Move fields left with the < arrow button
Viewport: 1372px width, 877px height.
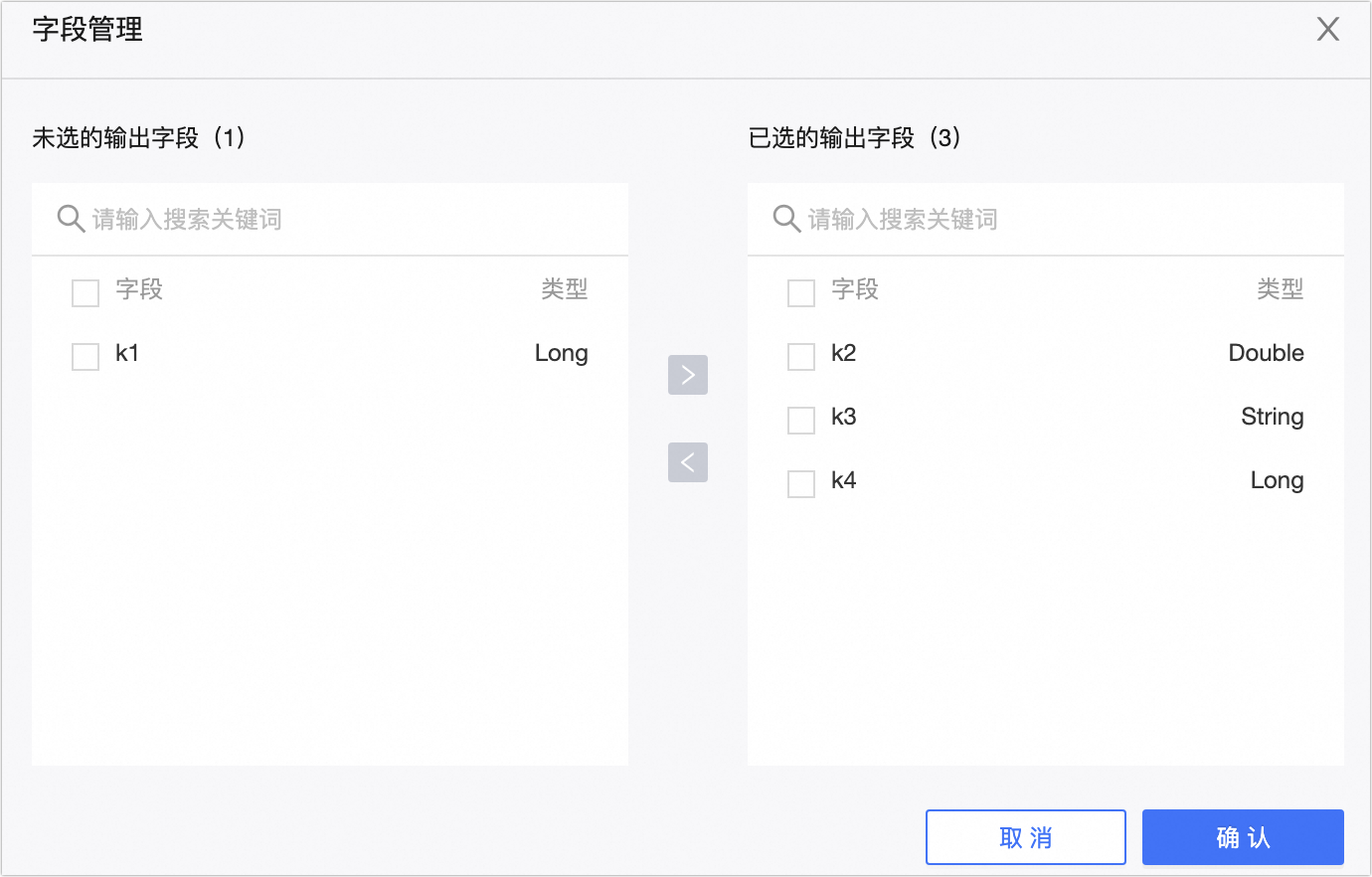(x=688, y=462)
